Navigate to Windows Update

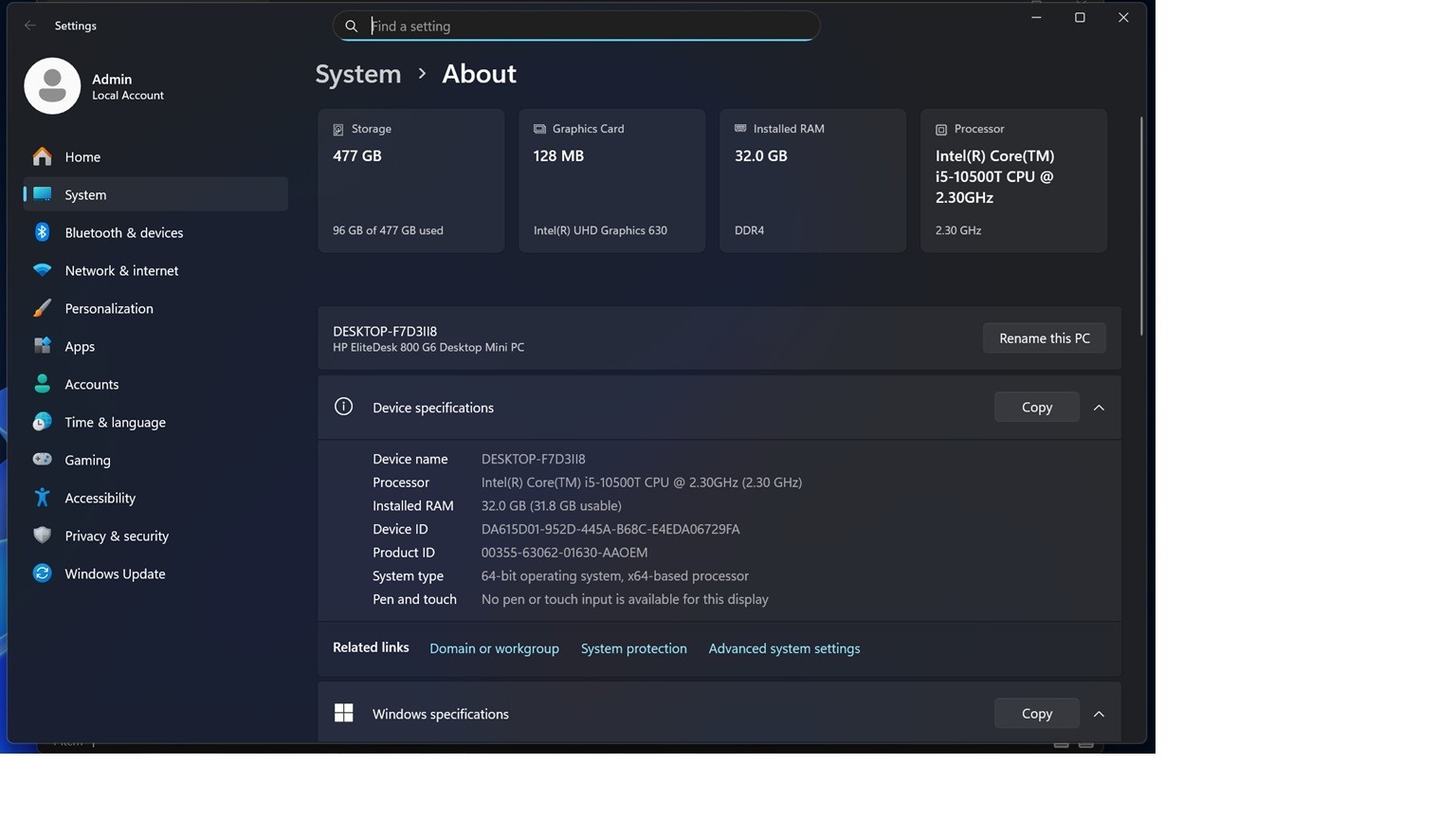click(155, 573)
